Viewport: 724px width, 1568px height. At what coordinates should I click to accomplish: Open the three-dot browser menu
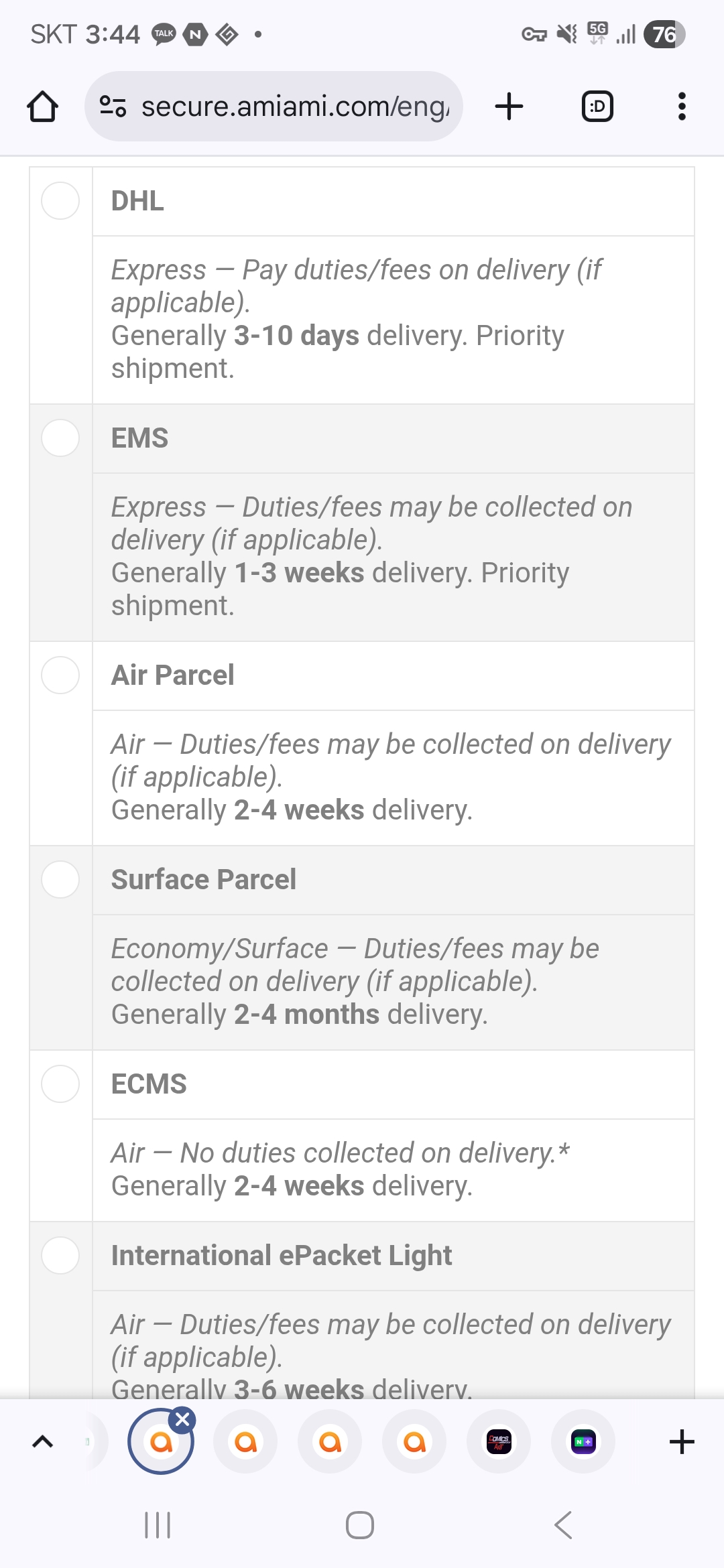click(x=682, y=107)
